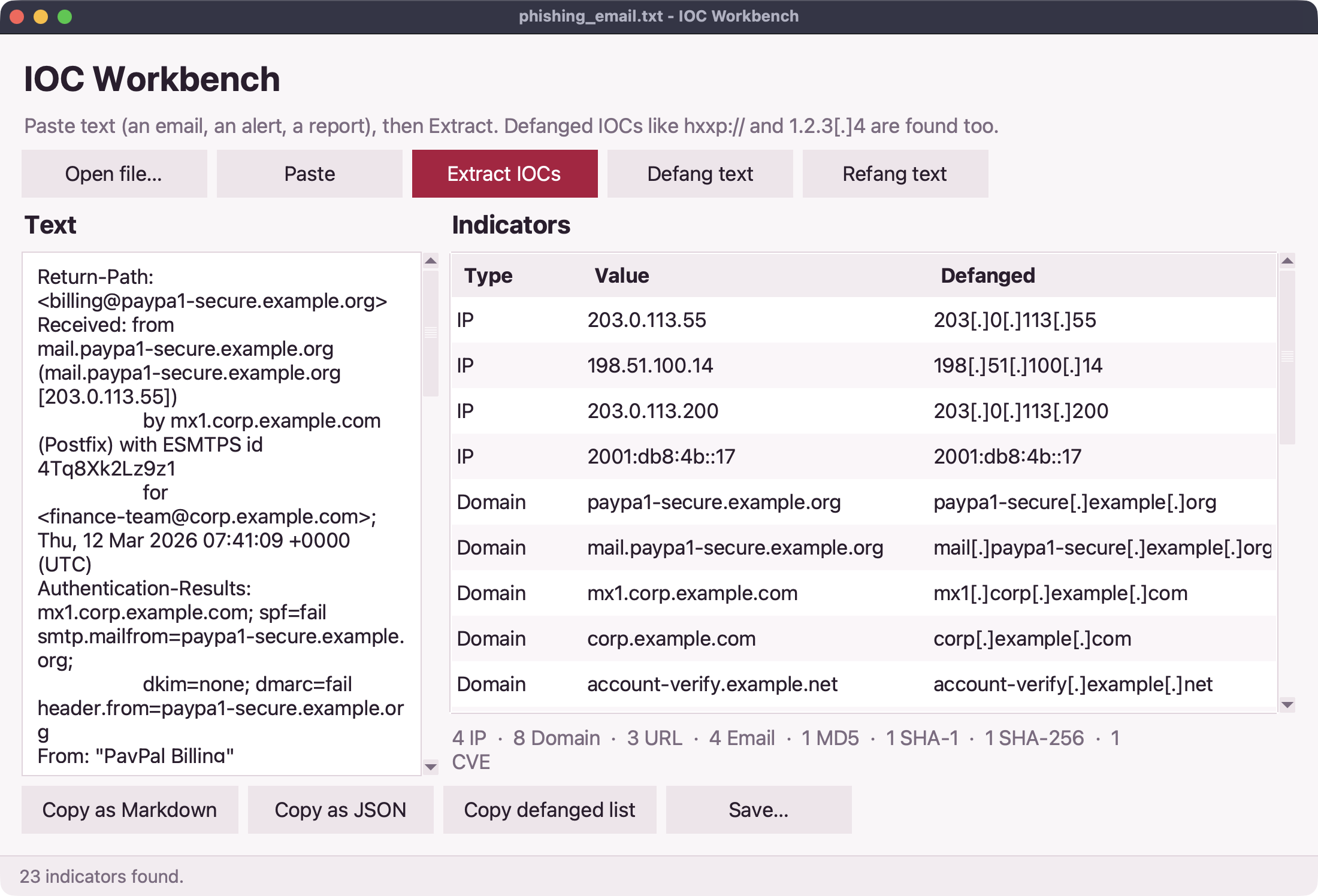
Task: Click the Text pane scroll-up arrow
Action: coord(431,261)
